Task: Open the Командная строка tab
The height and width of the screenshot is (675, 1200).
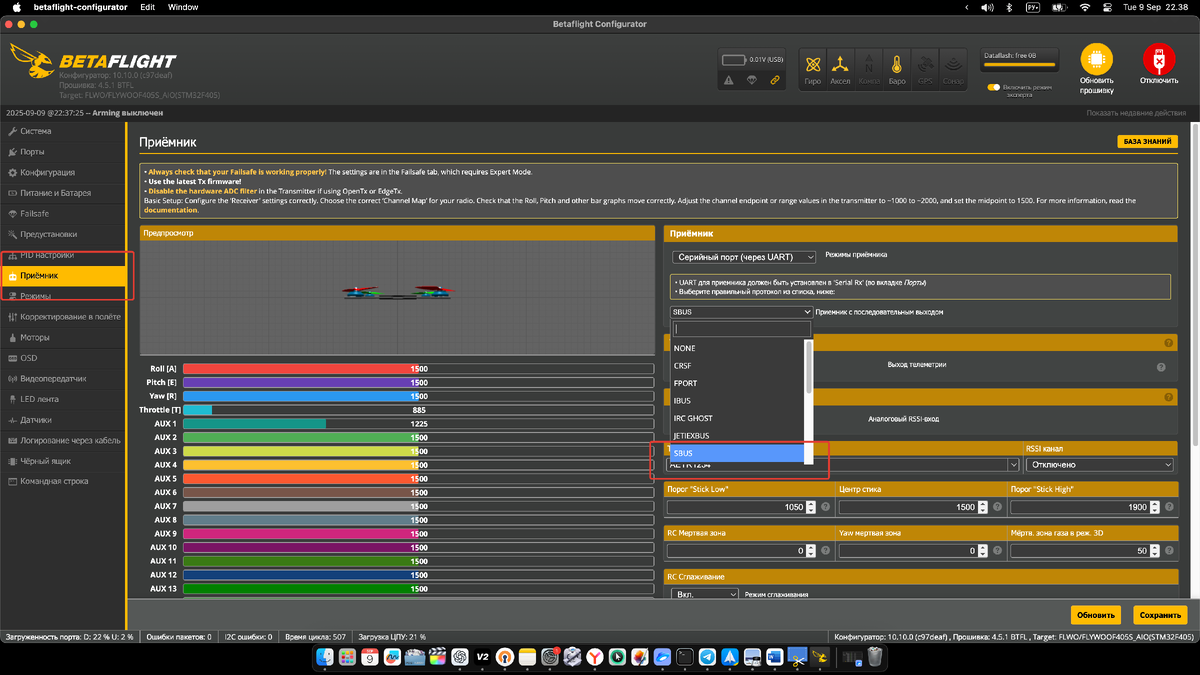Action: coord(64,482)
